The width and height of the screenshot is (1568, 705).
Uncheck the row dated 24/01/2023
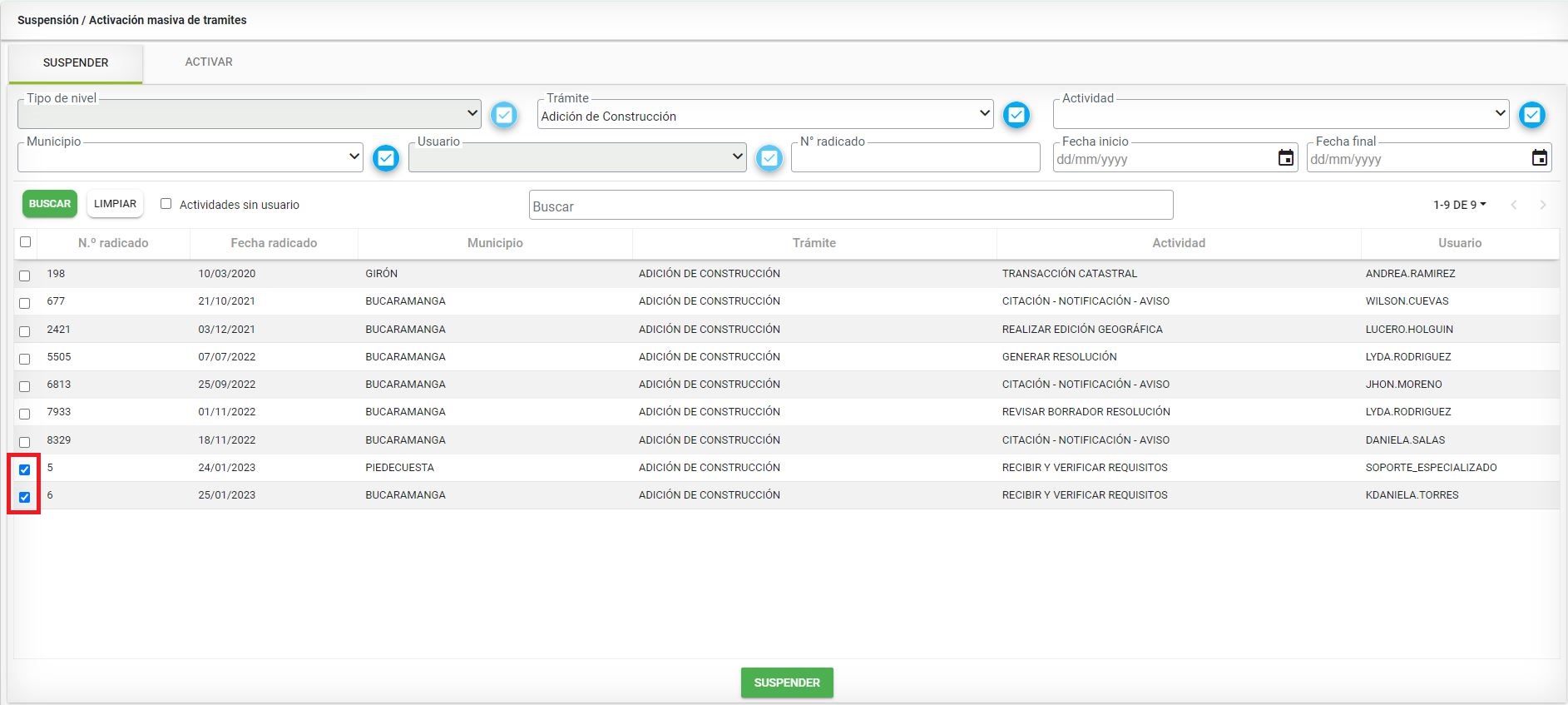click(25, 469)
